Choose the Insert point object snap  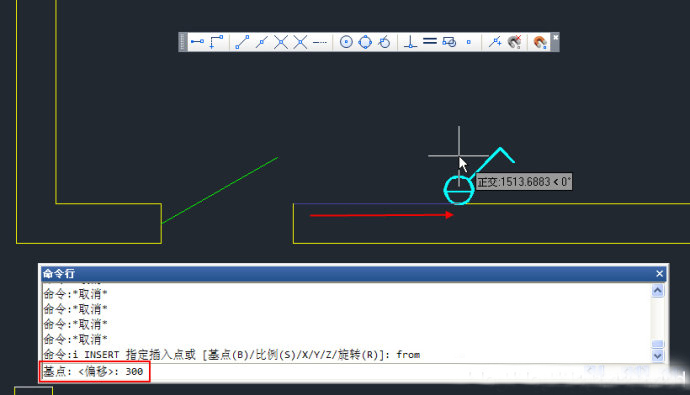click(449, 42)
